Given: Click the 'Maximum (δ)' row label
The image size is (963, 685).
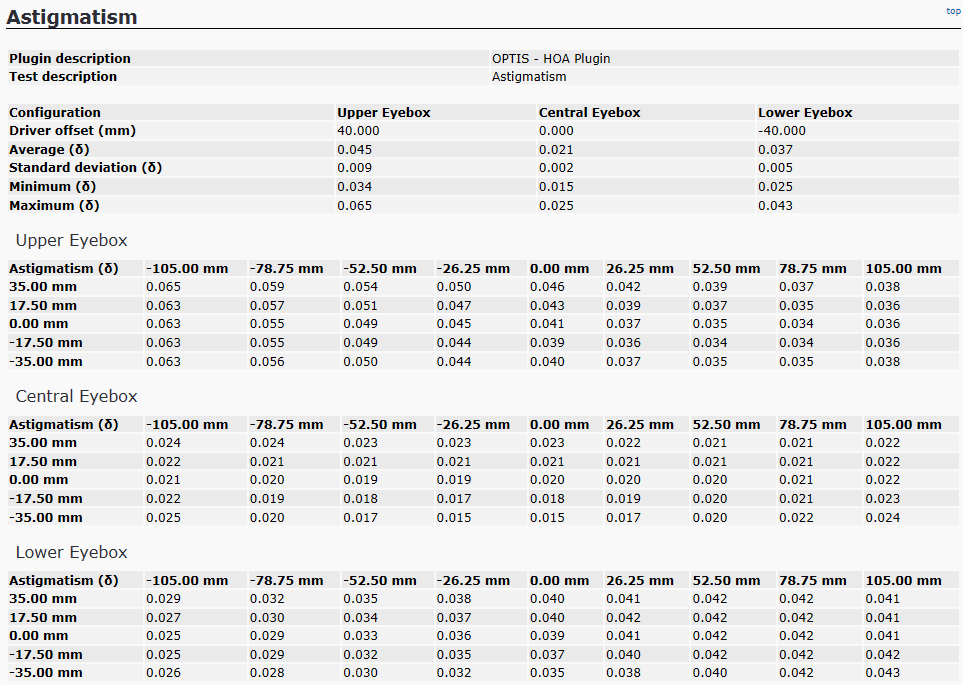Looking at the screenshot, I should [x=55, y=206].
